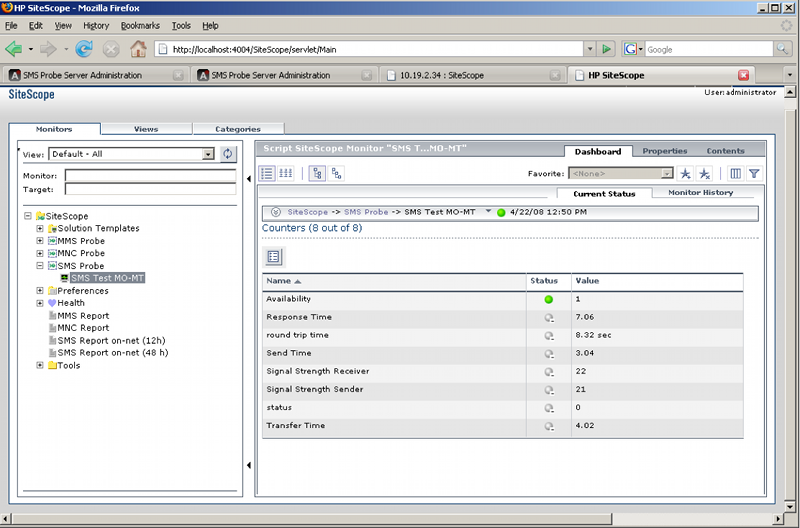Open the Firefox File menu
This screenshot has width=800, height=528.
(11, 26)
